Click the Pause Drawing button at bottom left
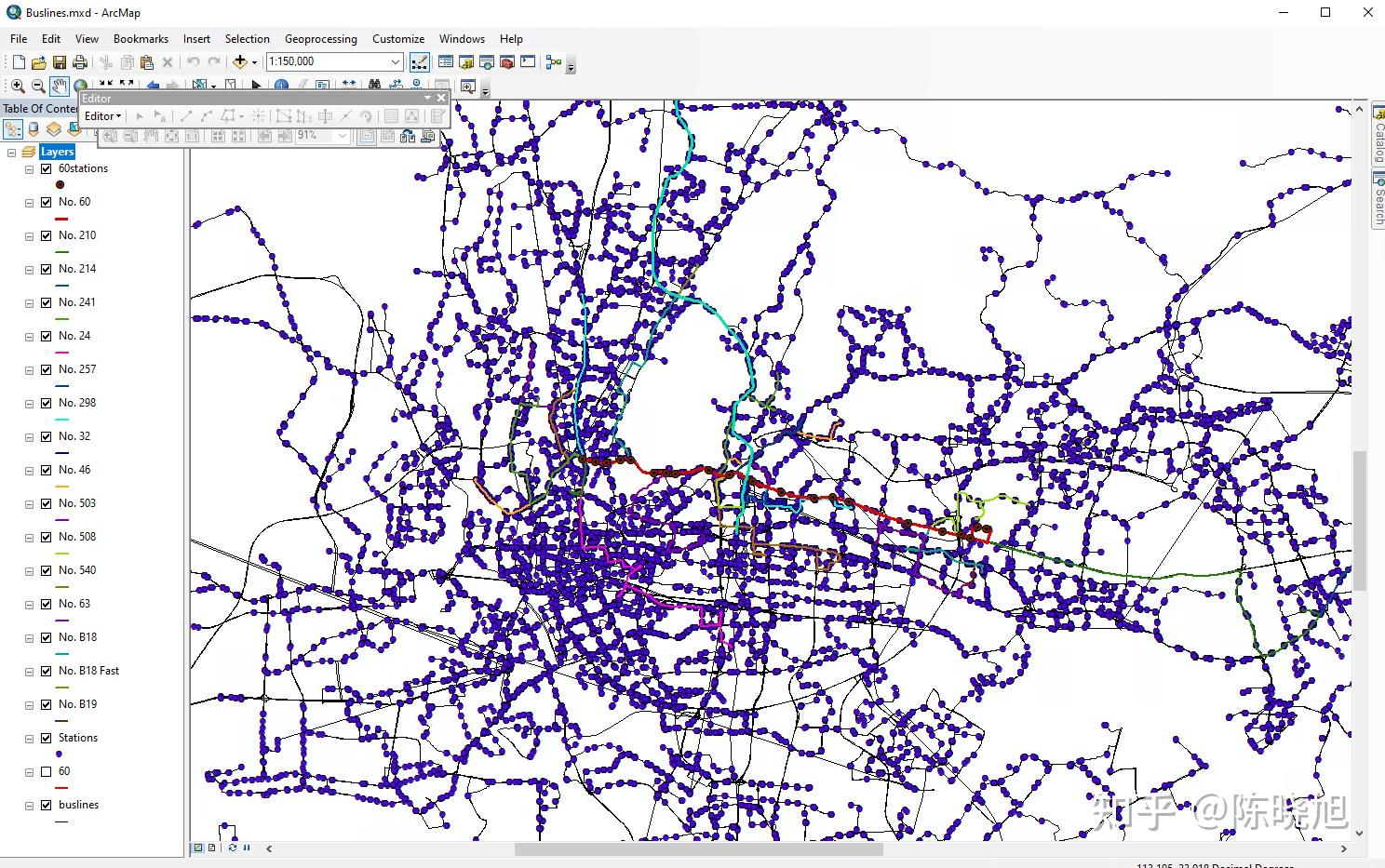The image size is (1385, 868). 246,848
